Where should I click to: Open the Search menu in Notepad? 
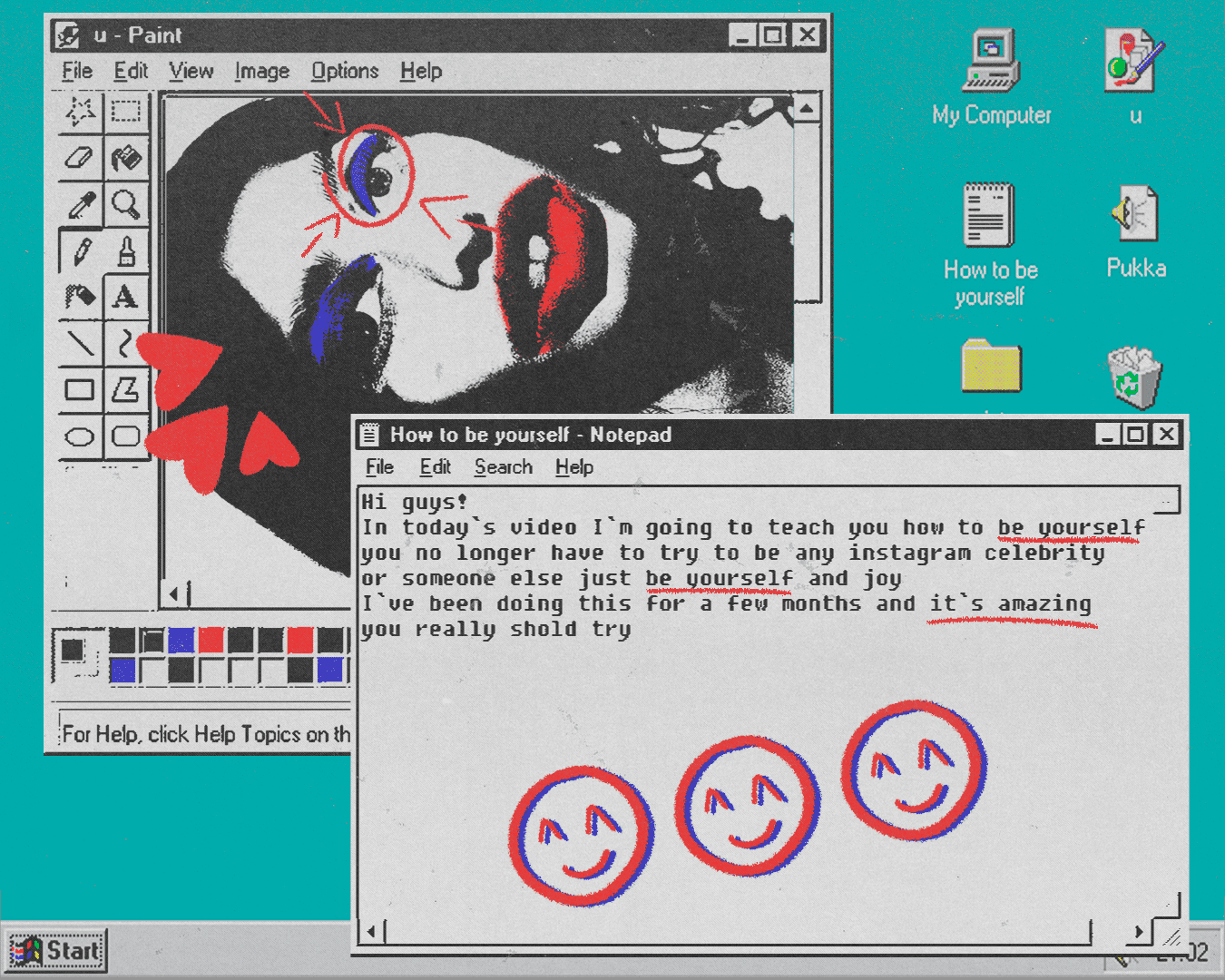coord(504,467)
